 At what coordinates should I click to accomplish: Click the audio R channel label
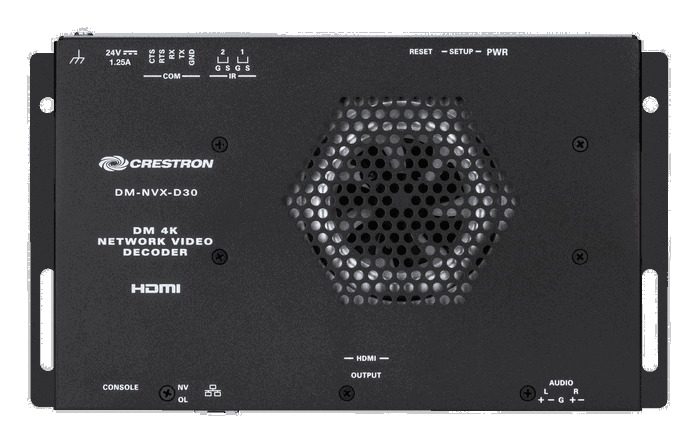click(x=576, y=391)
